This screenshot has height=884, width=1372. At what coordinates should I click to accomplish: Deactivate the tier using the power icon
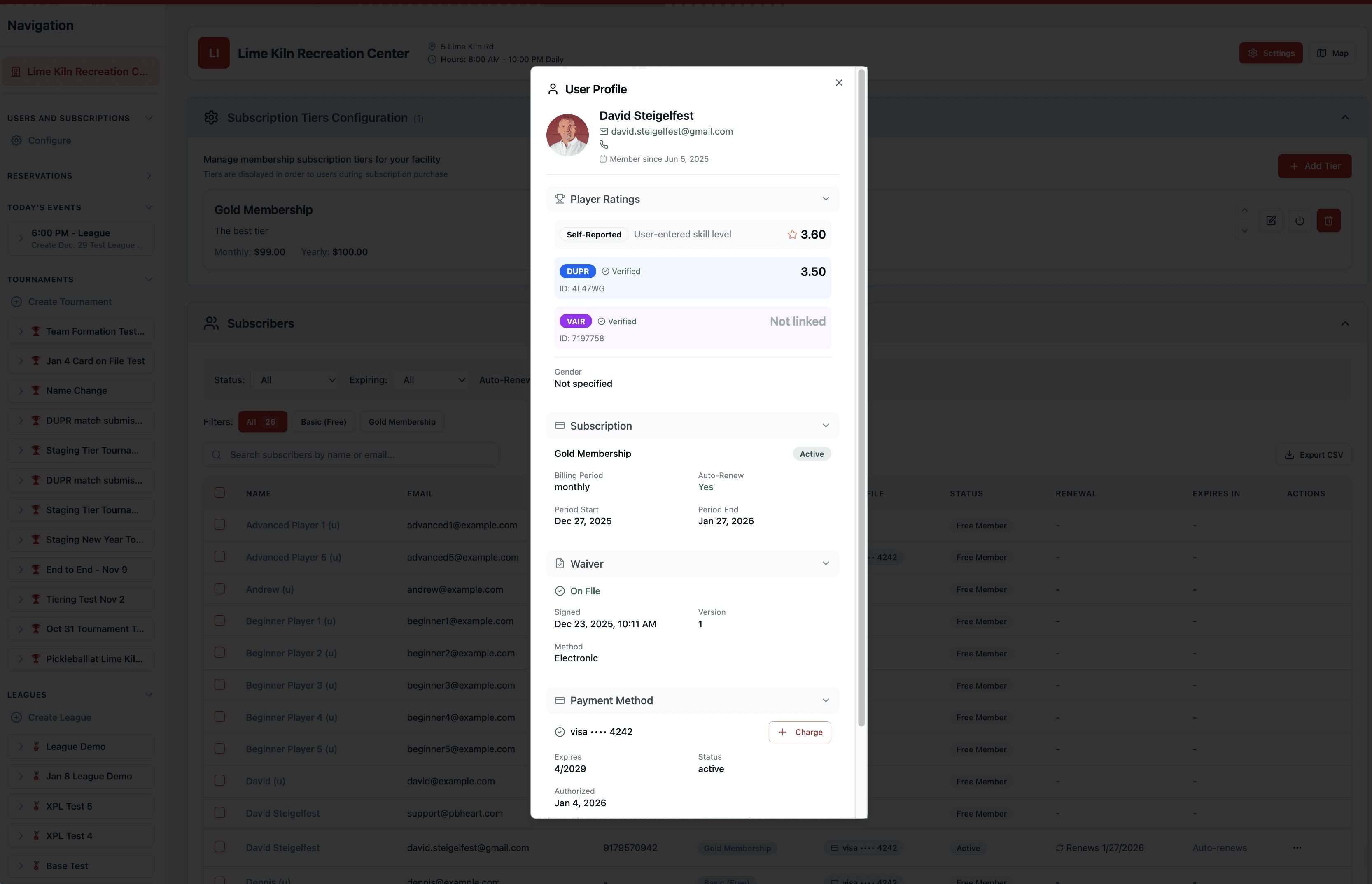(1300, 221)
